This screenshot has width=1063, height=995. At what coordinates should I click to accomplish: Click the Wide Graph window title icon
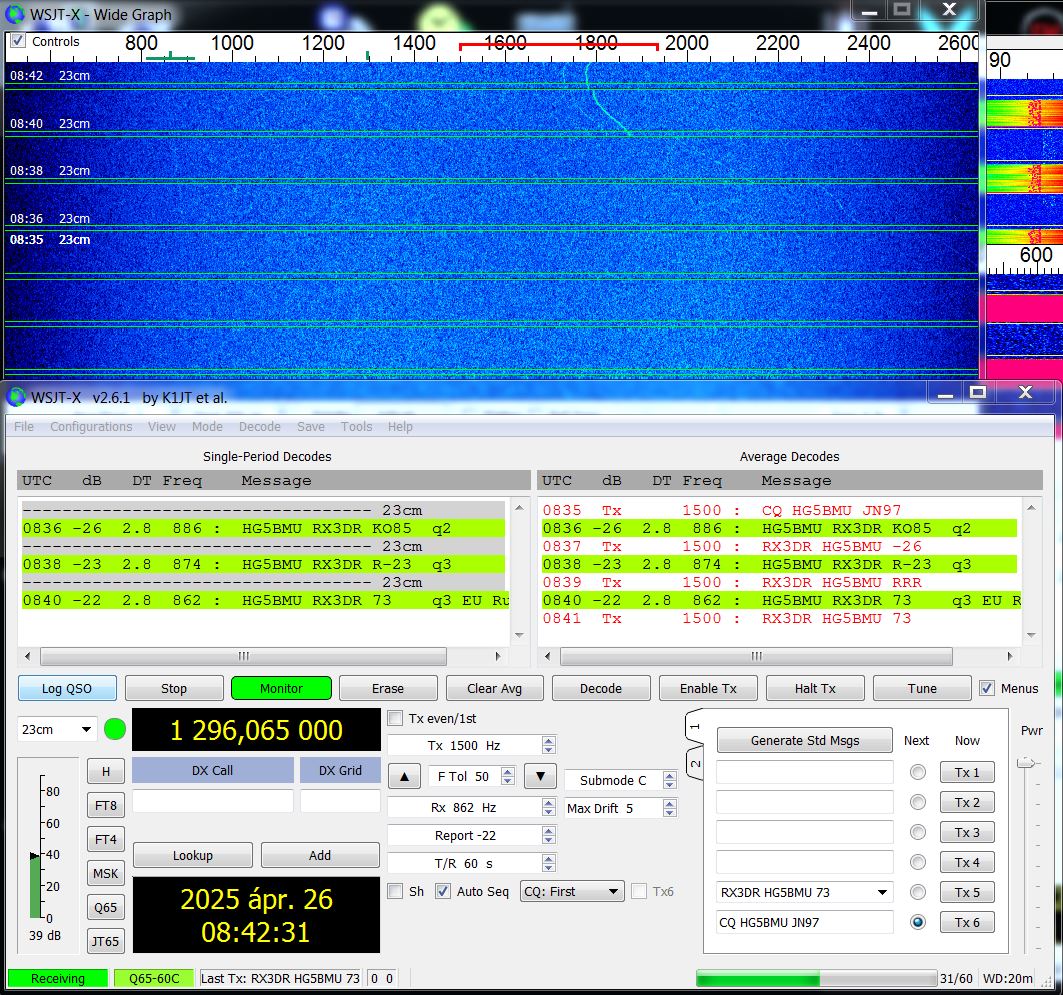click(x=14, y=14)
